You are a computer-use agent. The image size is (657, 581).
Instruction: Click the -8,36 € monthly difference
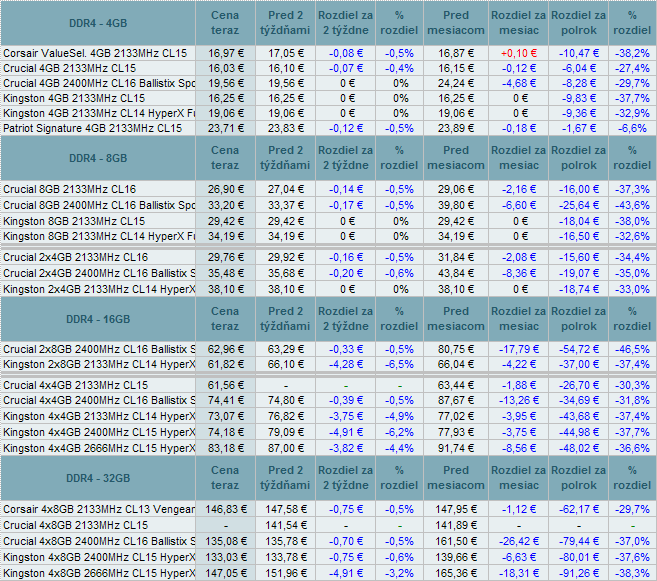519,273
